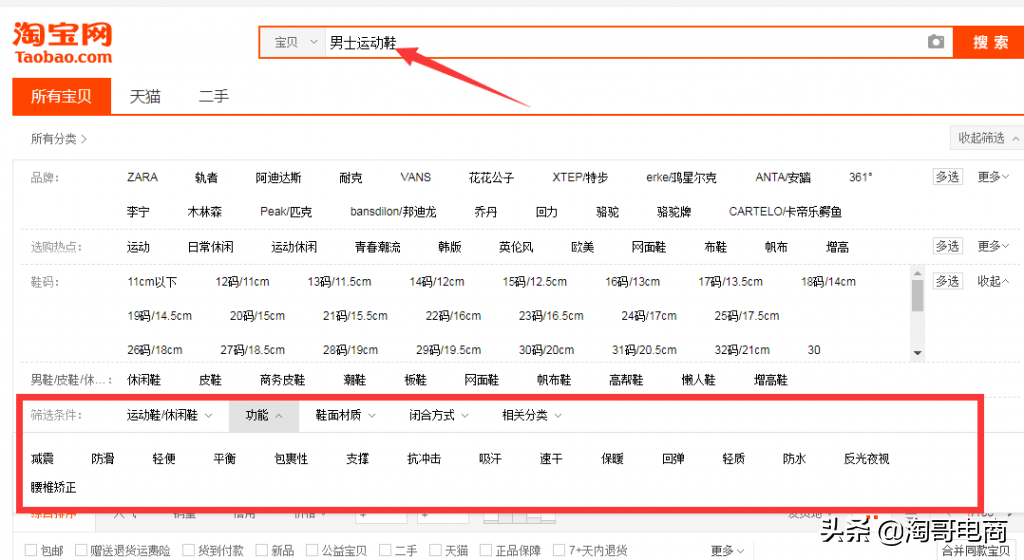Open the 宝贝 search type dropdown

tap(295, 42)
